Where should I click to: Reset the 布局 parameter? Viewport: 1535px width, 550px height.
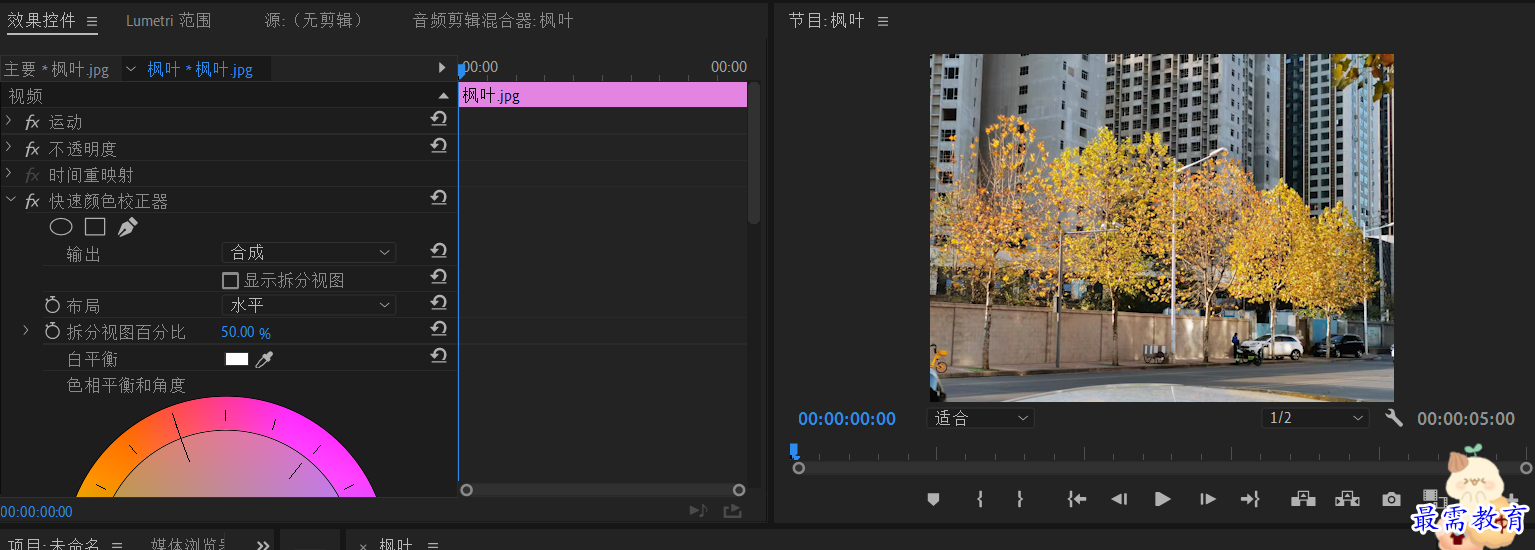click(x=438, y=303)
